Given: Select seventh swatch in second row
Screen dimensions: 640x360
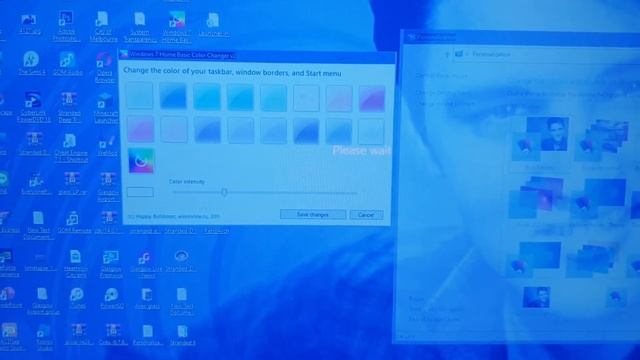Looking at the screenshot, I should [x=339, y=132].
